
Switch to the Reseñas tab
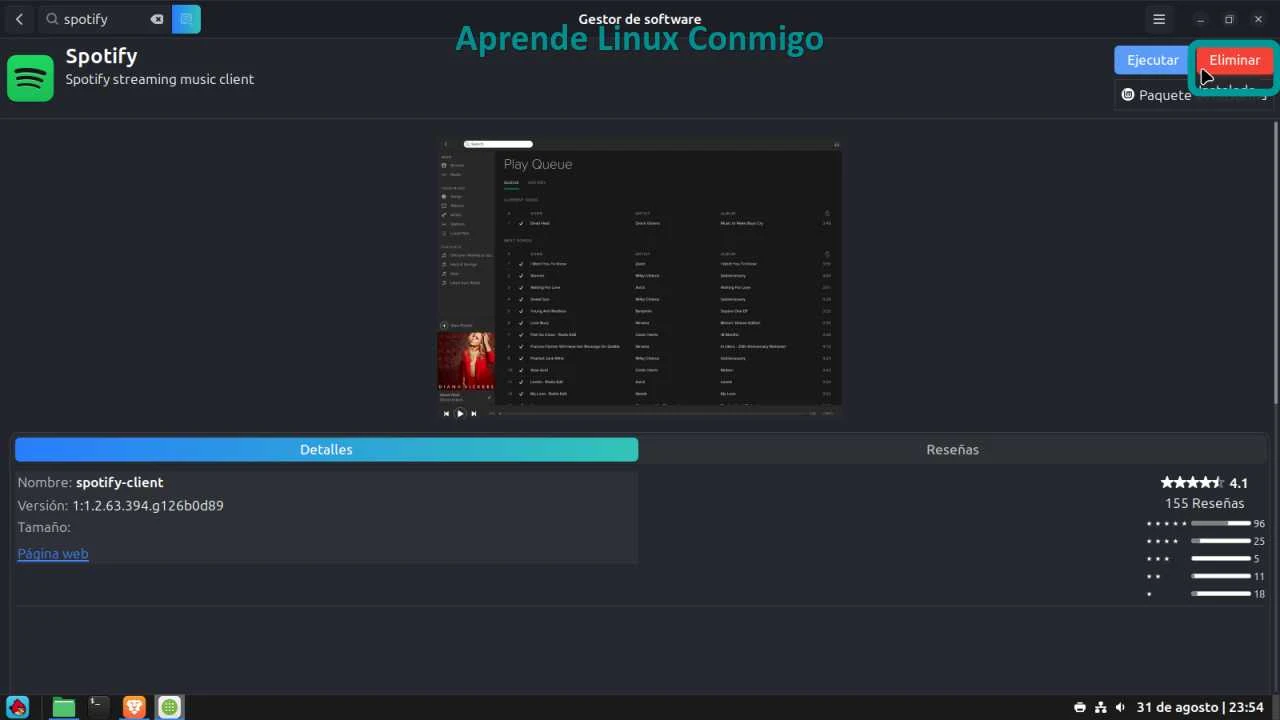pos(952,450)
